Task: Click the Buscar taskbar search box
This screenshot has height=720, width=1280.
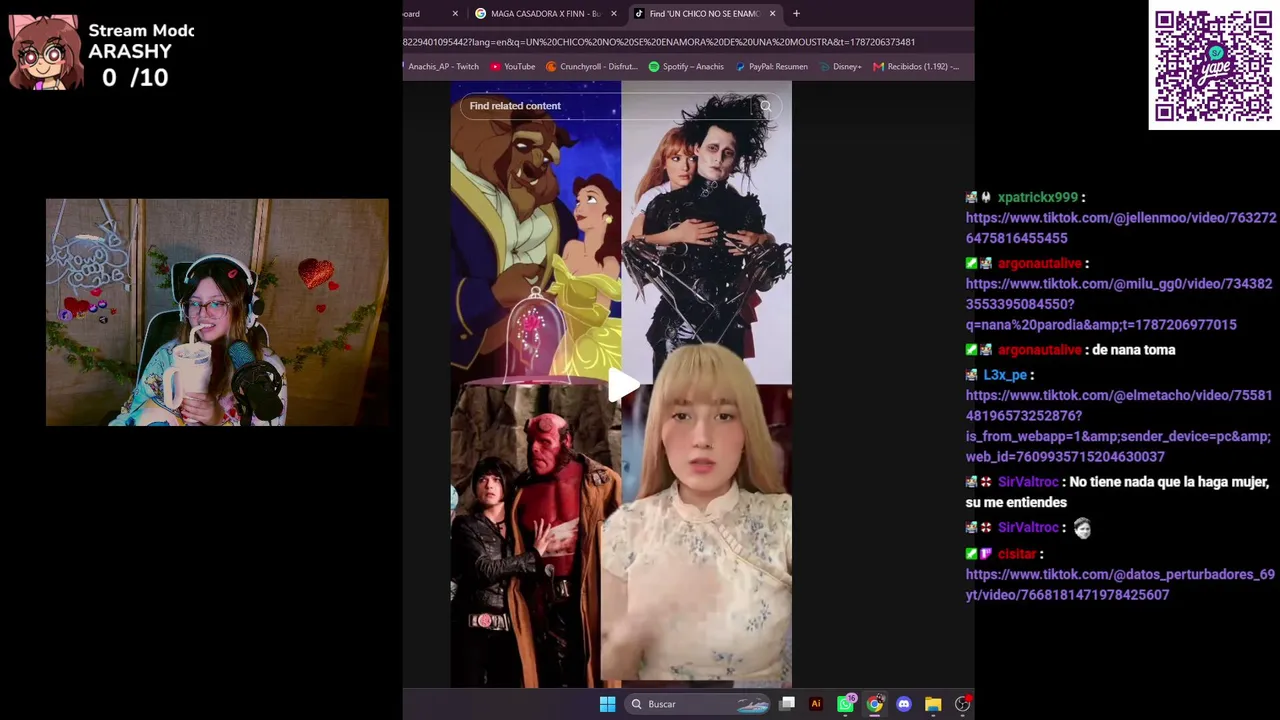Action: coord(698,704)
